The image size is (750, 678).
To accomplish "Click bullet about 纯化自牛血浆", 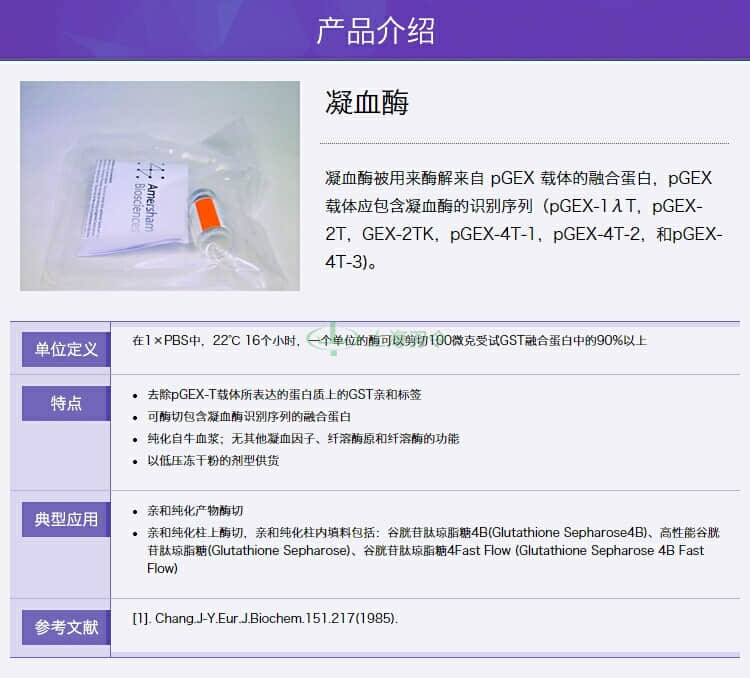I will 303,438.
